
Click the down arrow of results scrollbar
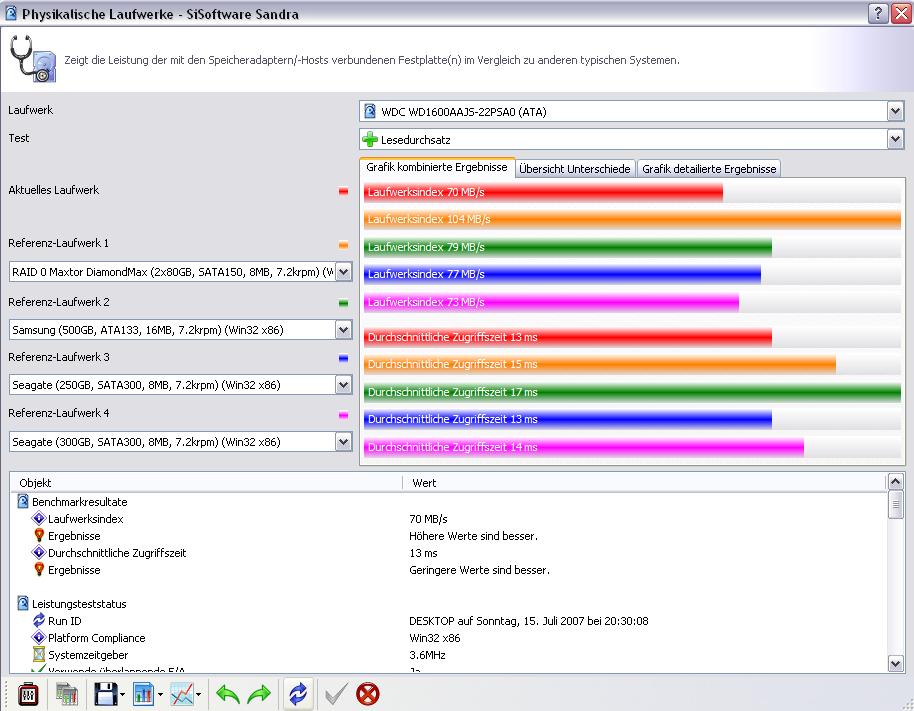tap(895, 663)
